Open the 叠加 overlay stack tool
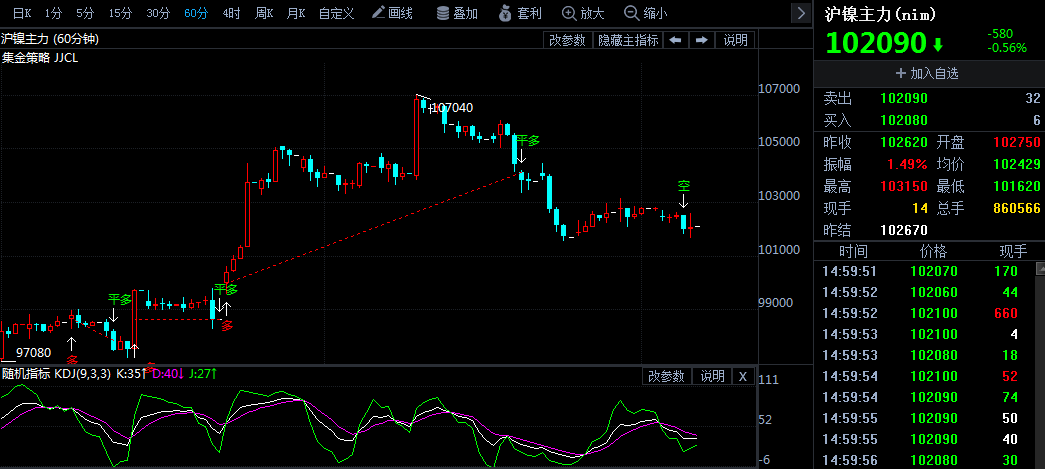The width and height of the screenshot is (1045, 469). tap(457, 13)
